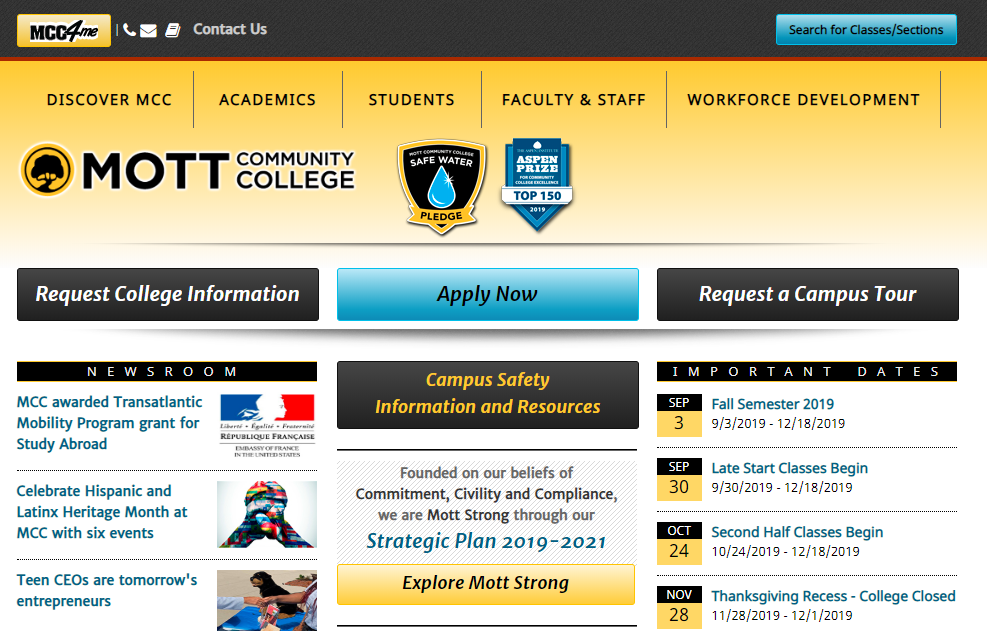987x631 pixels.
Task: Click the Safe Water Pledge badge
Action: pos(441,186)
